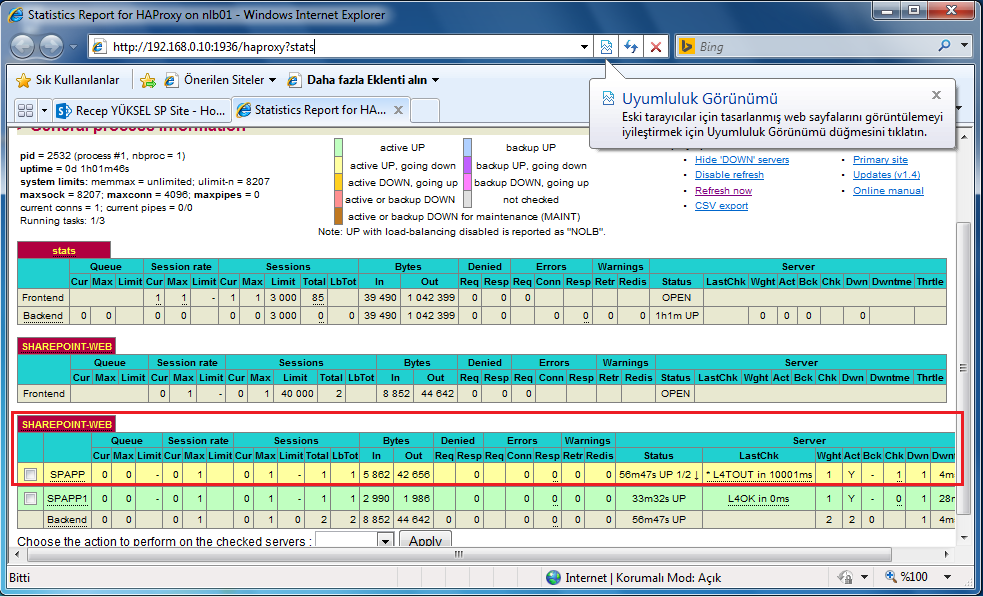Click the stats proxy title label
The height and width of the screenshot is (597, 983).
(64, 250)
